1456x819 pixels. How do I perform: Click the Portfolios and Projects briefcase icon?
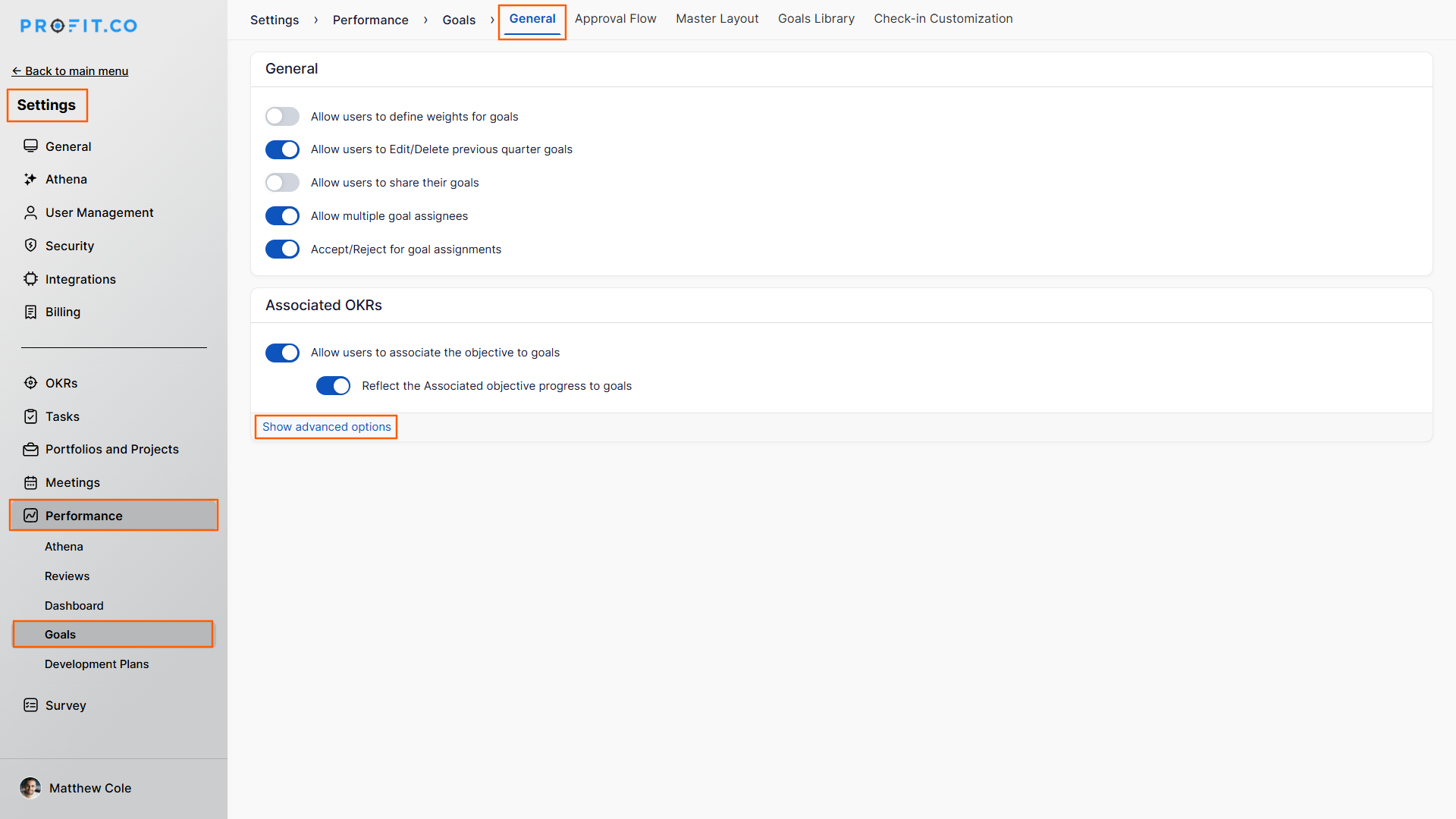[x=30, y=450]
